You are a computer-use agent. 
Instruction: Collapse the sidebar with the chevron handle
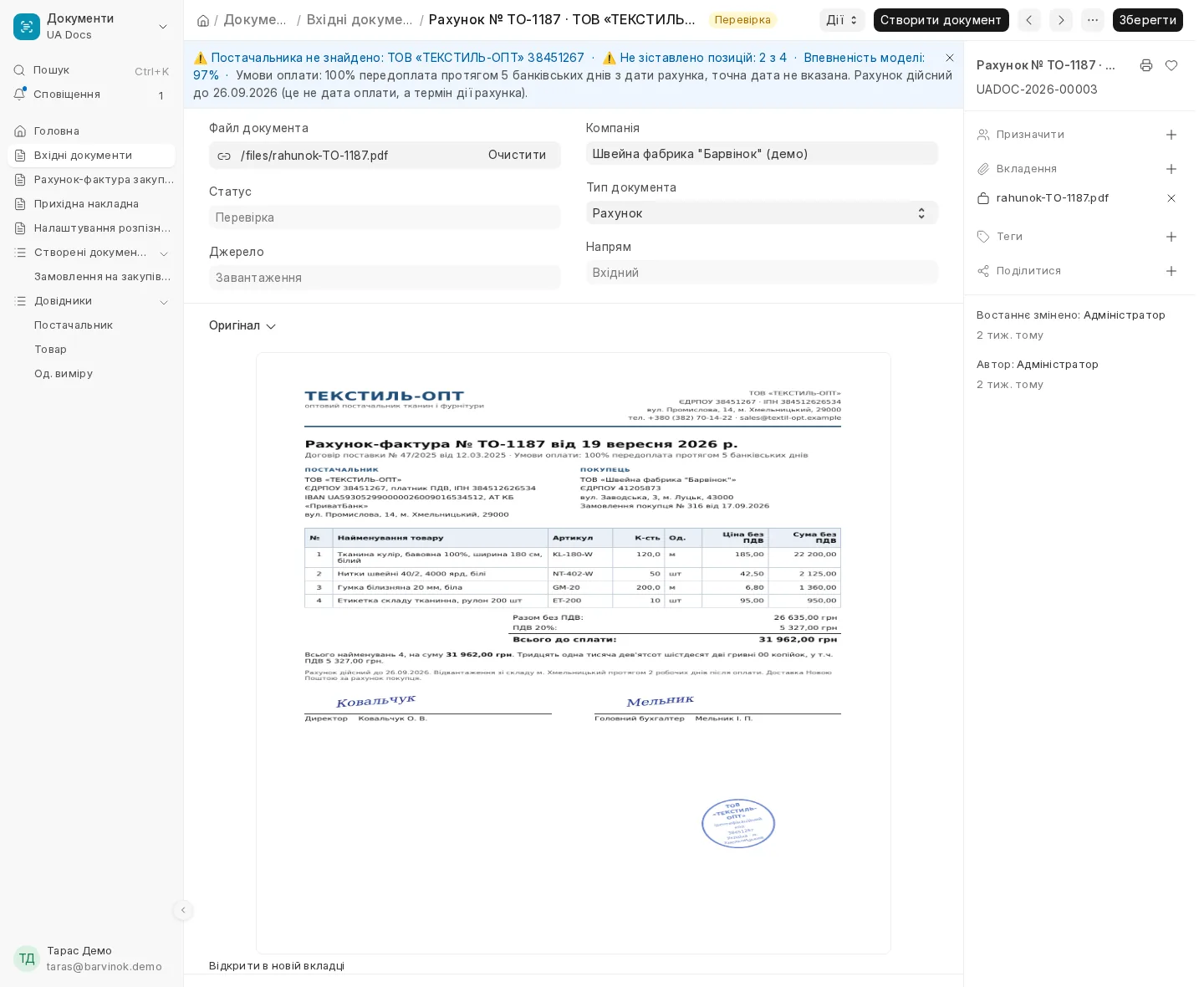pos(183,910)
